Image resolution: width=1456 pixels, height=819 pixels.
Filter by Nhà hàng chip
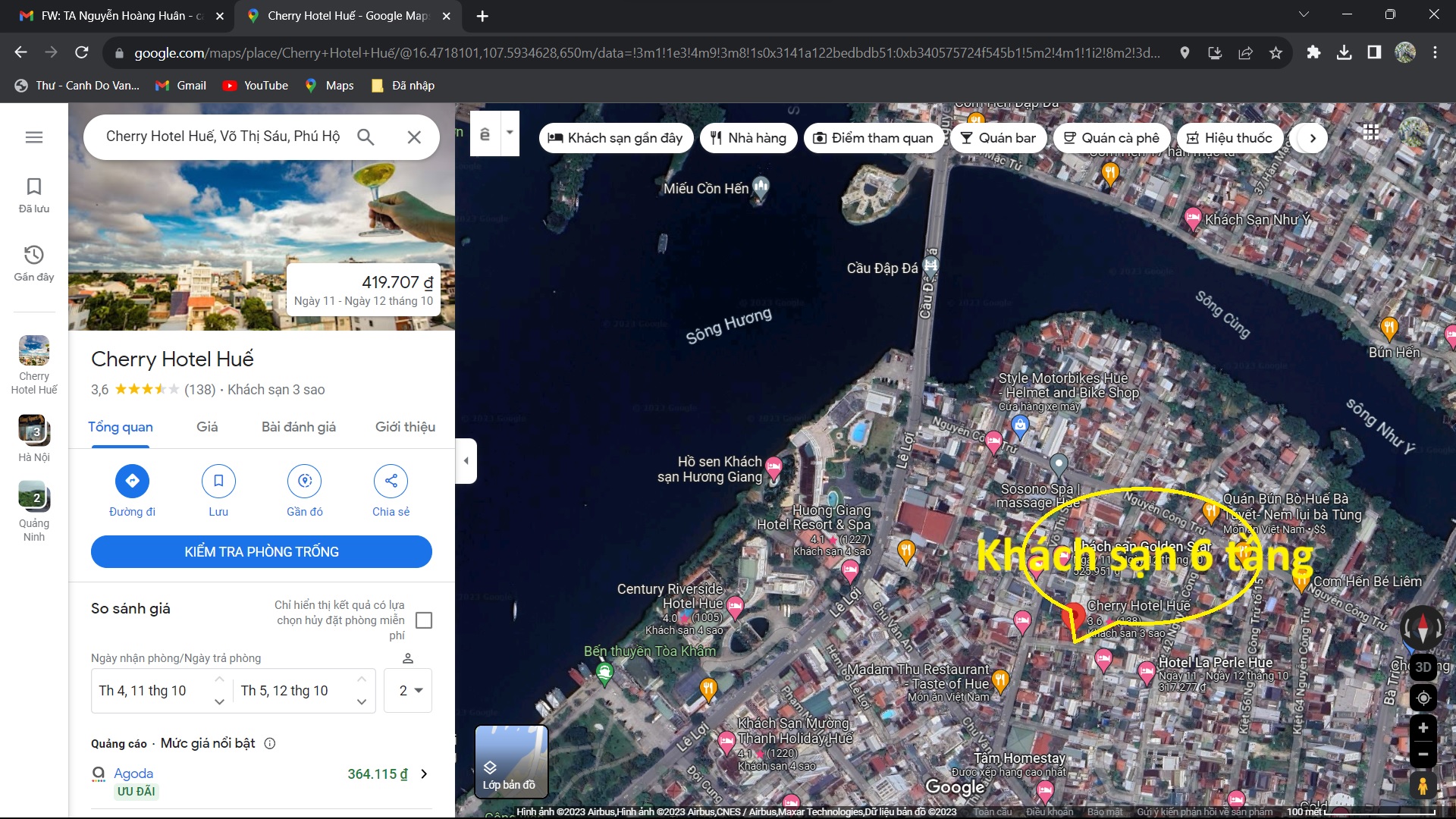click(748, 138)
